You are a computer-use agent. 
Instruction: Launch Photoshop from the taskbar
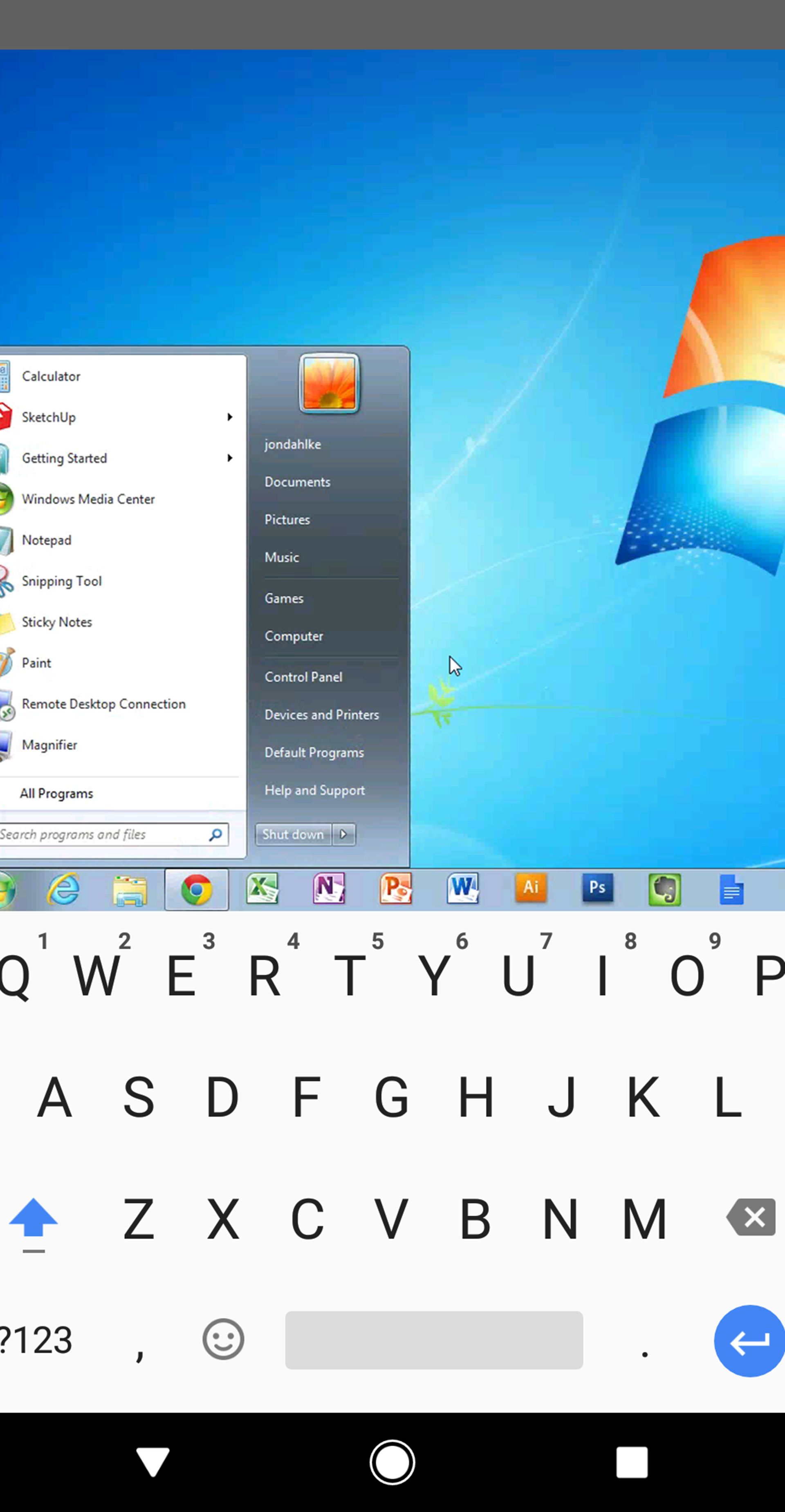click(x=598, y=888)
